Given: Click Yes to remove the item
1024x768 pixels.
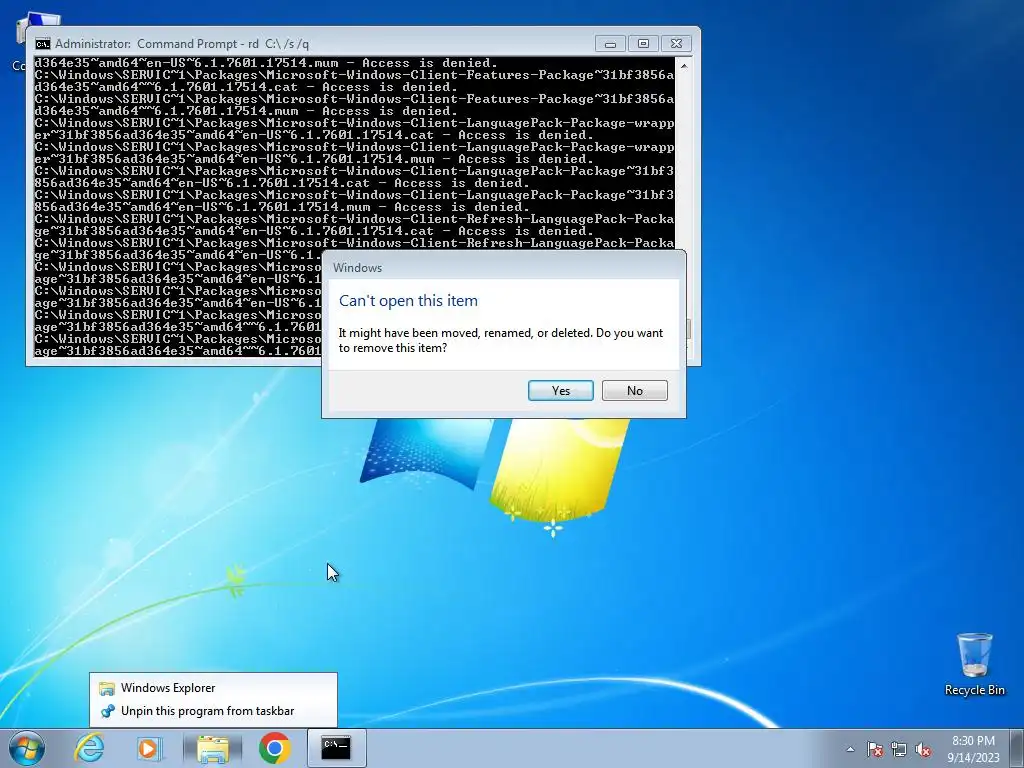Looking at the screenshot, I should [x=560, y=391].
